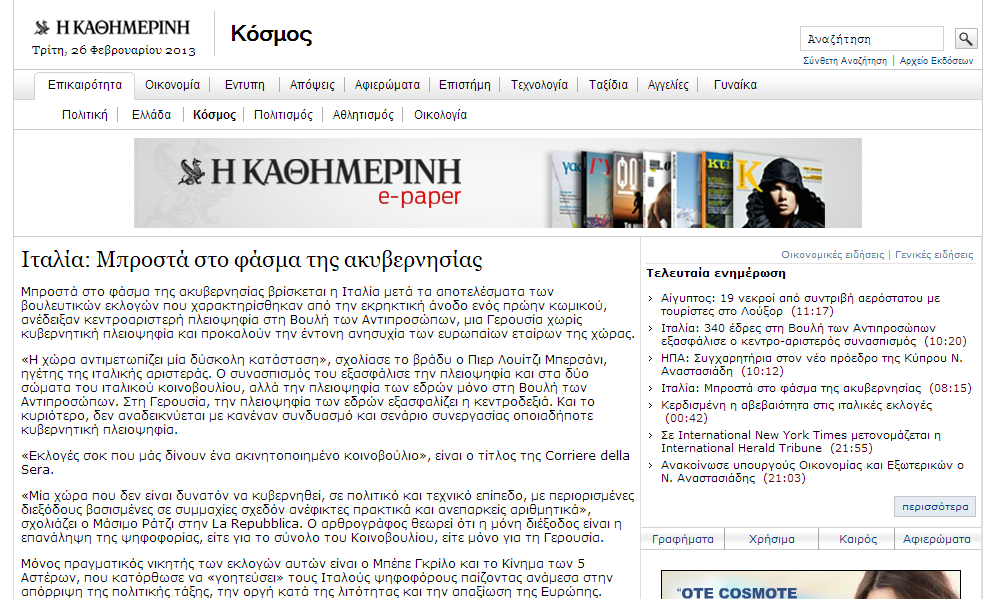Open the Αίγυπτος hot air balloon headline

pos(800,305)
